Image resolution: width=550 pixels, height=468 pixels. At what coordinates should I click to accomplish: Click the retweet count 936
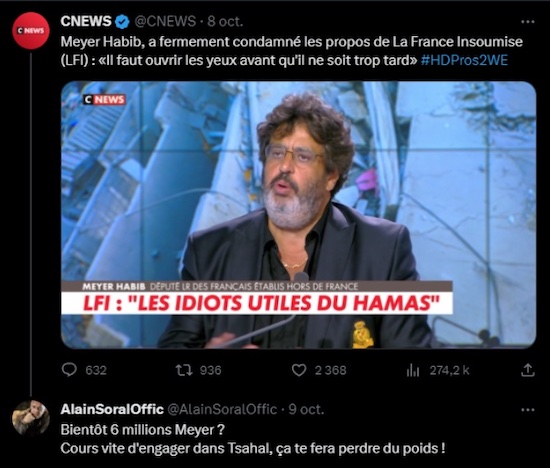click(x=210, y=370)
